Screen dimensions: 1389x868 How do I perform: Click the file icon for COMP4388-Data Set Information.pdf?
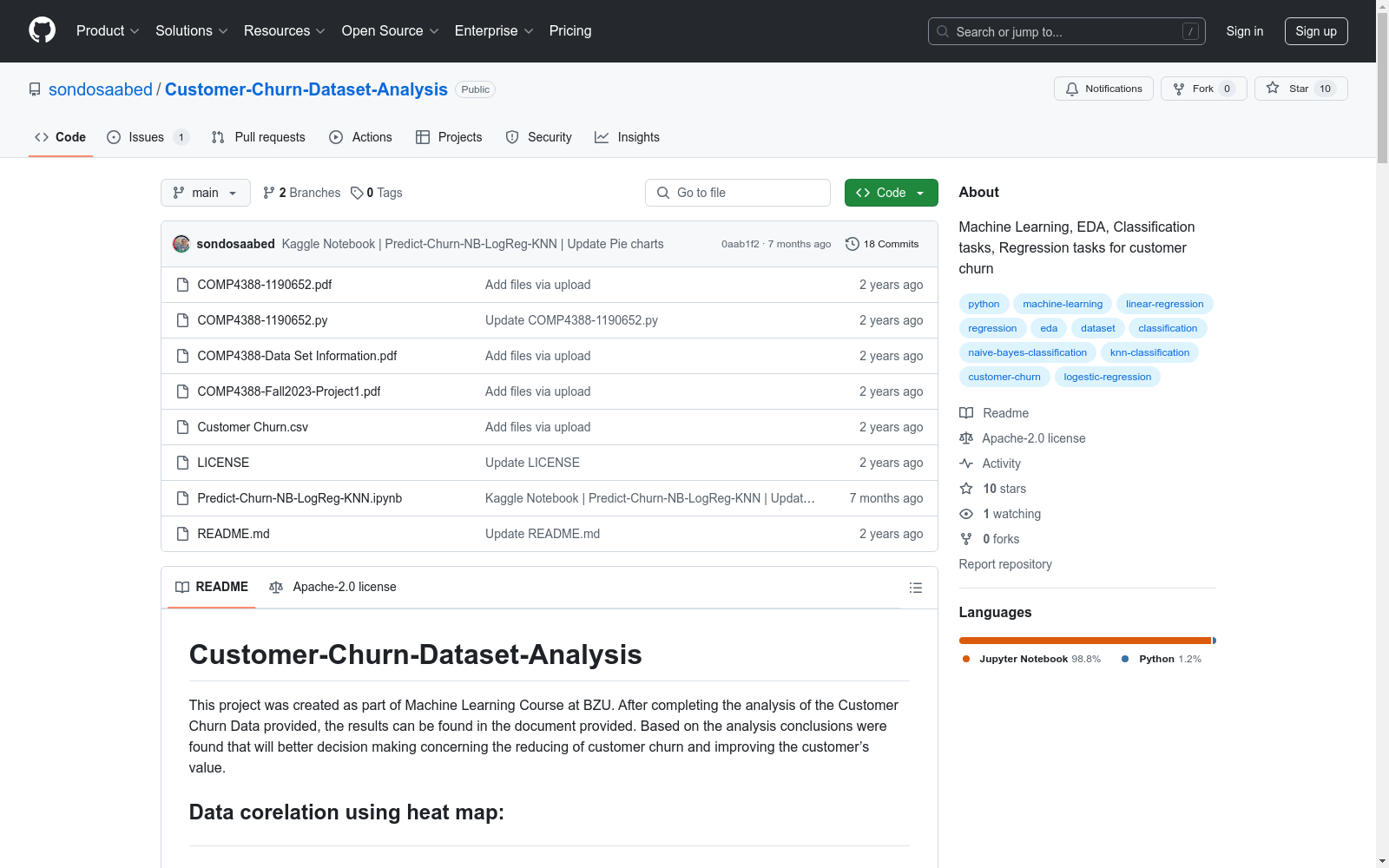pyautogui.click(x=182, y=356)
